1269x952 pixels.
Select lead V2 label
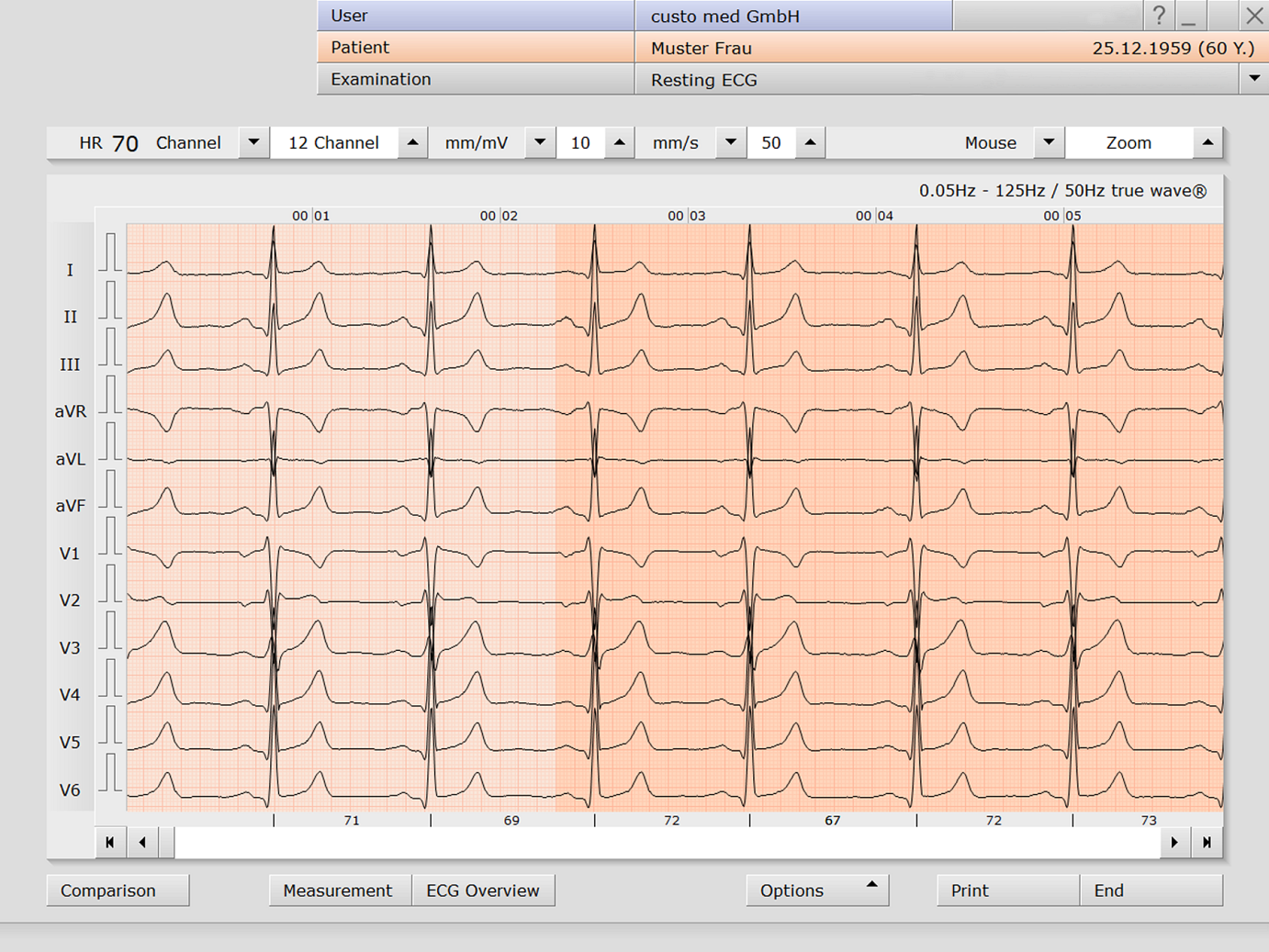click(x=70, y=600)
